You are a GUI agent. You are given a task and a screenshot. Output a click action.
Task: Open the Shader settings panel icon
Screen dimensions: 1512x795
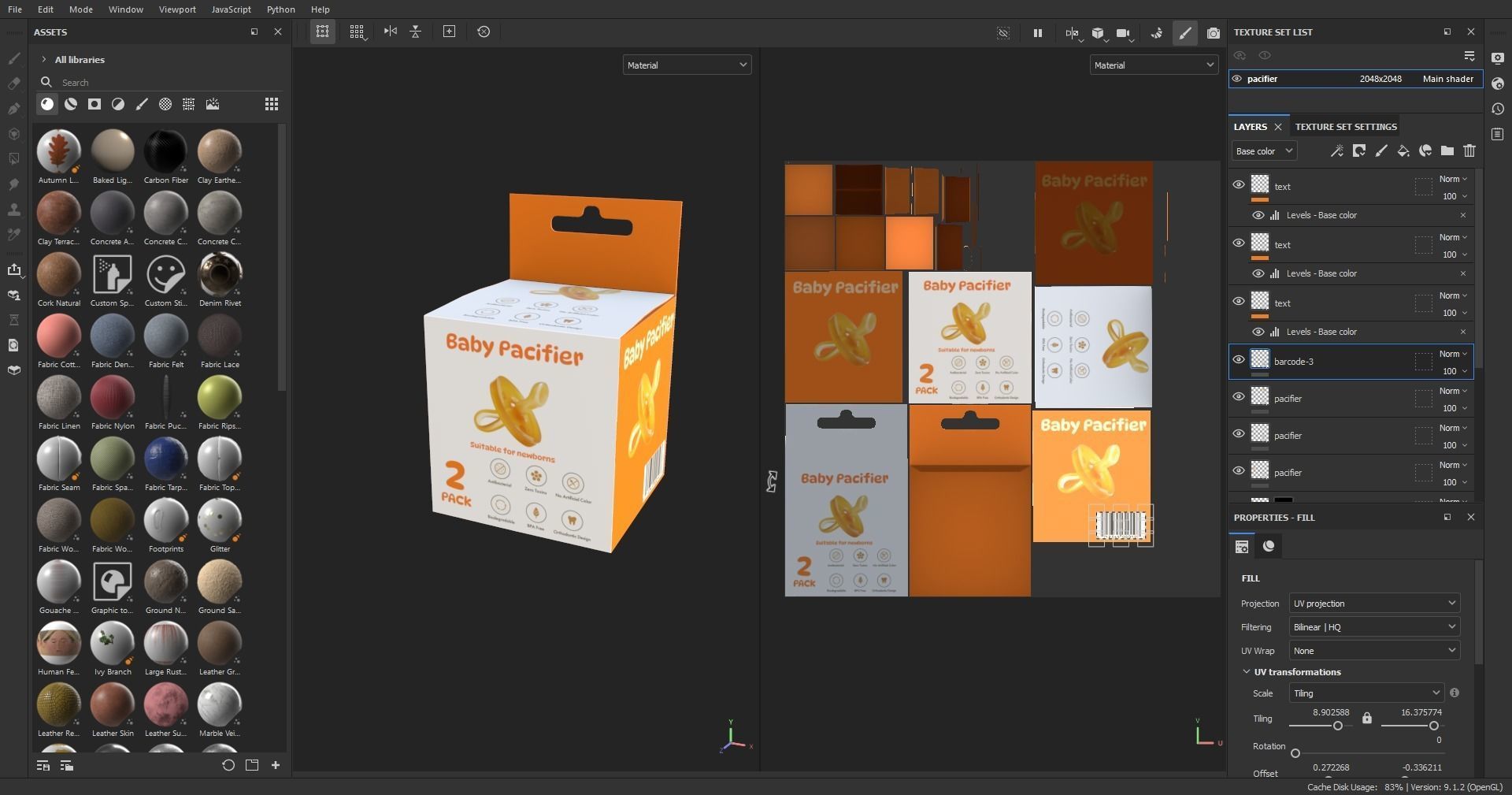point(1498,84)
